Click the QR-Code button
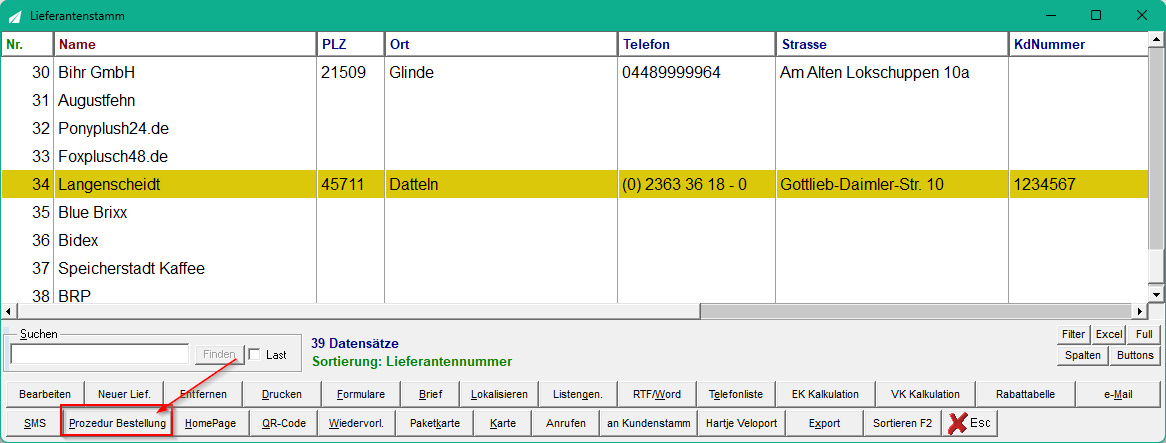The height and width of the screenshot is (443, 1166). (284, 423)
